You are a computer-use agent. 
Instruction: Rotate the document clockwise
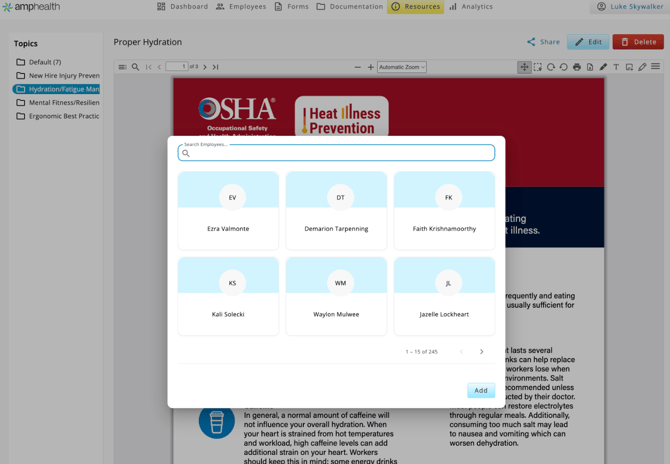click(x=551, y=67)
